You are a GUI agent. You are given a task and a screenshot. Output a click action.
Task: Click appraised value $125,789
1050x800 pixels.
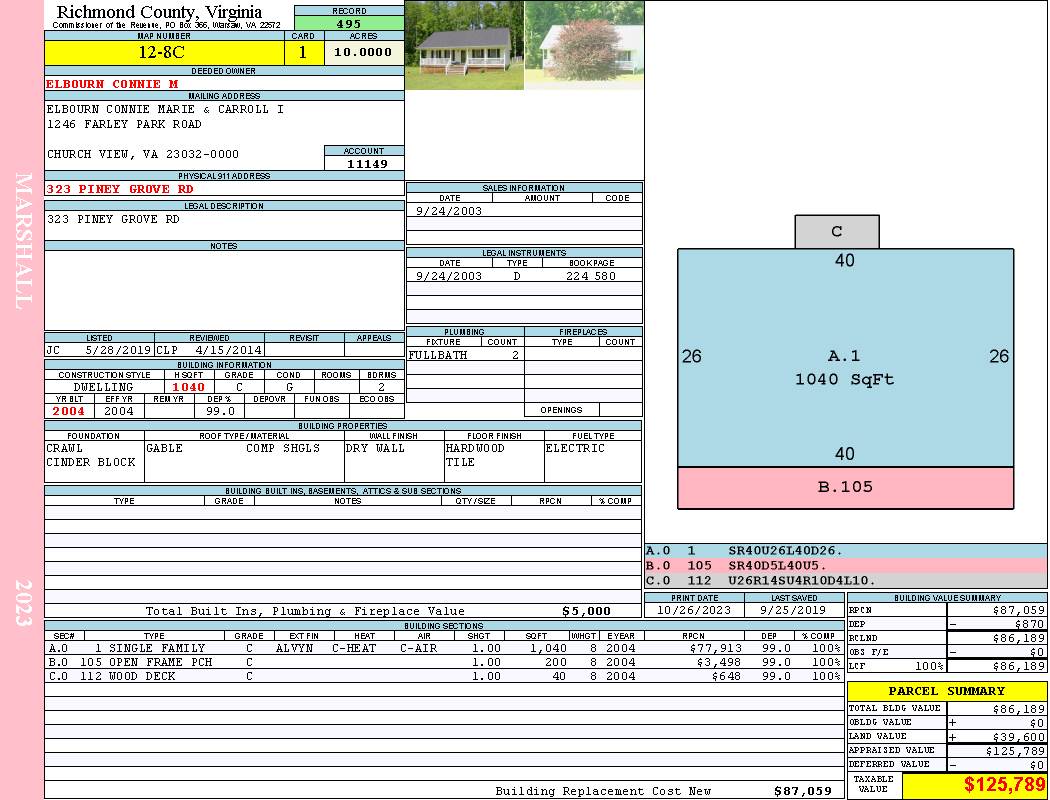tap(1015, 750)
